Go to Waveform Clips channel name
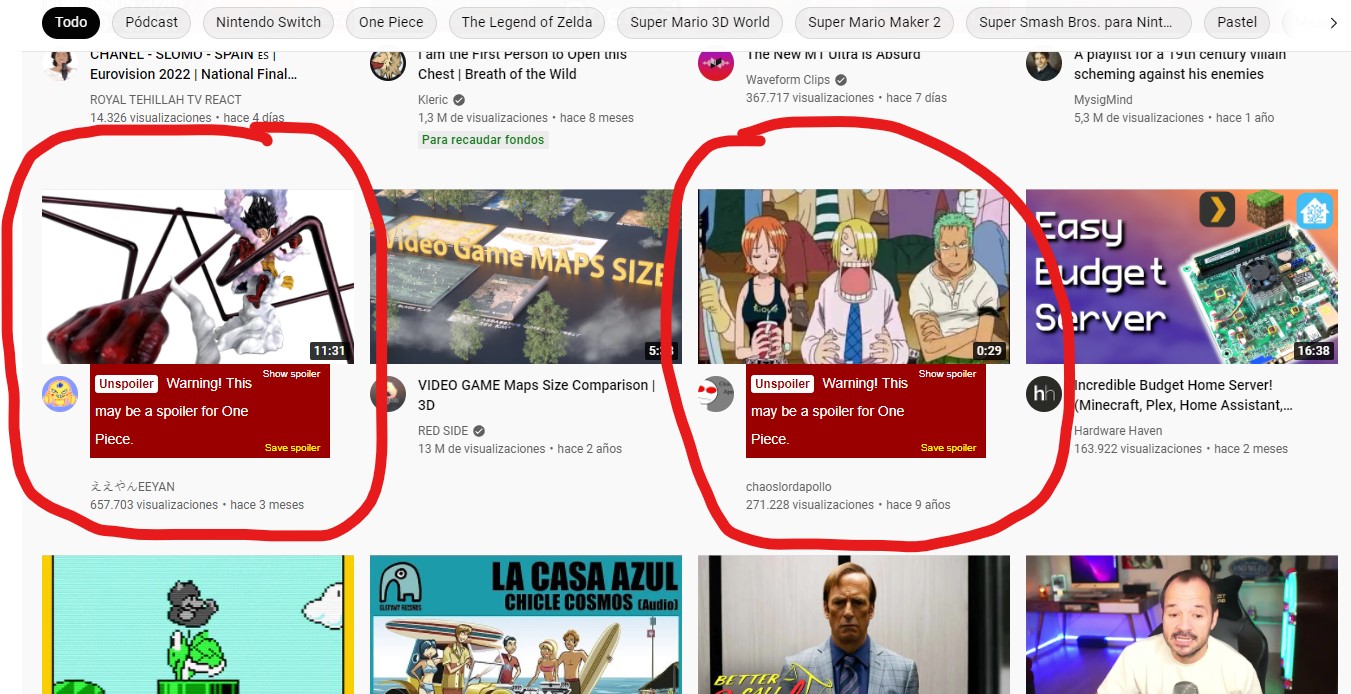The height and width of the screenshot is (694, 1351). [x=788, y=80]
